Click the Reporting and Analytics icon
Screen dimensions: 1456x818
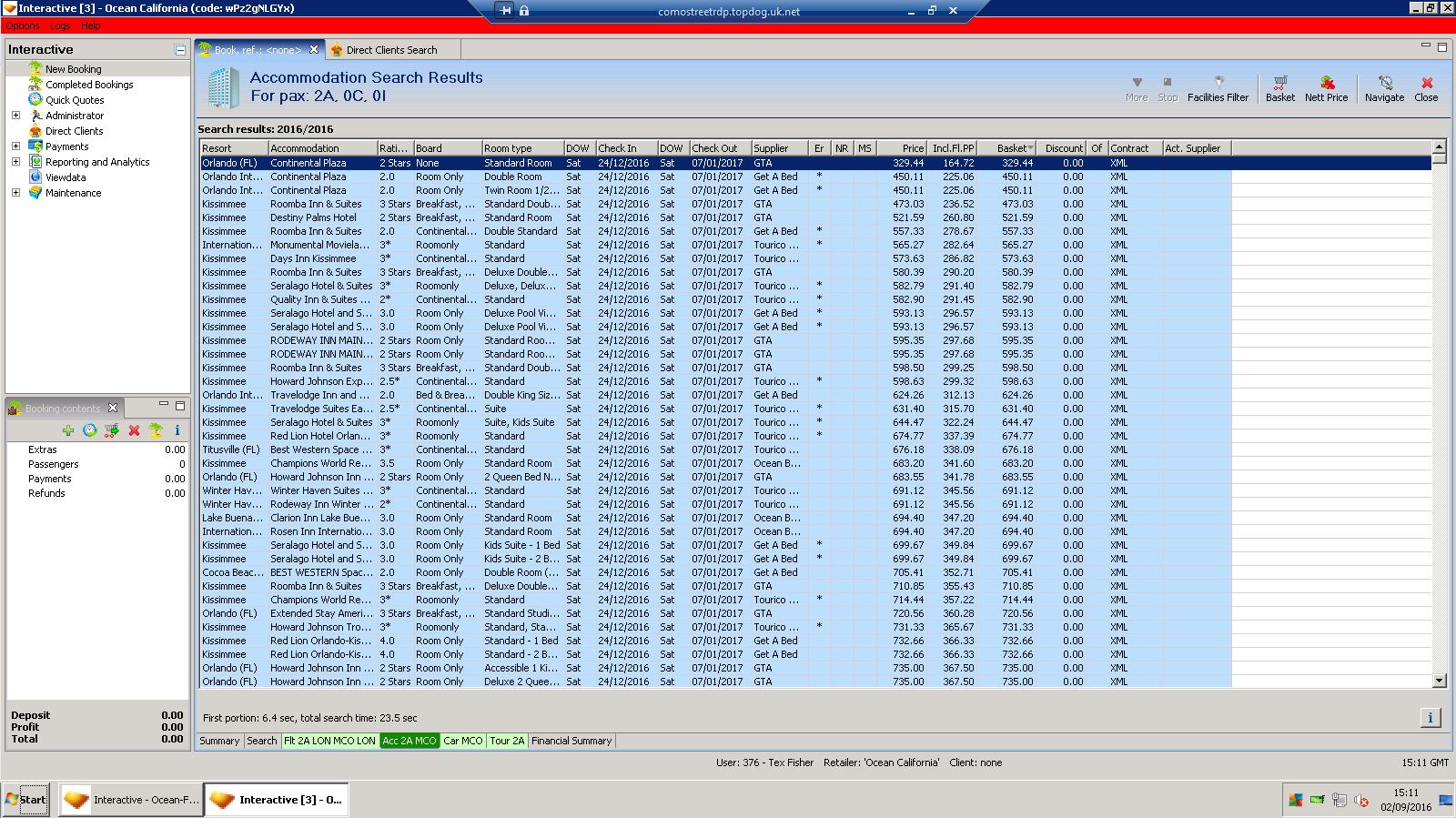click(35, 161)
